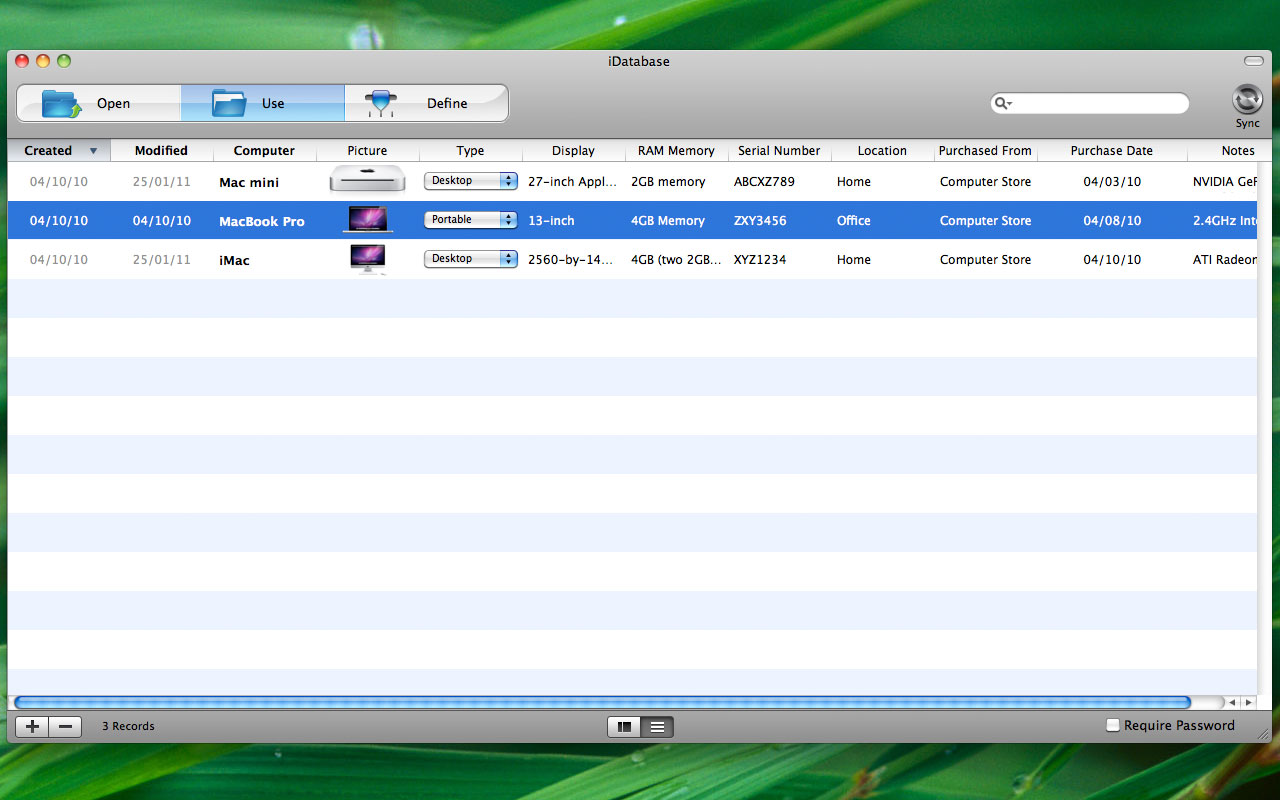Click the add record plus button
The width and height of the screenshot is (1280, 800).
[32, 727]
